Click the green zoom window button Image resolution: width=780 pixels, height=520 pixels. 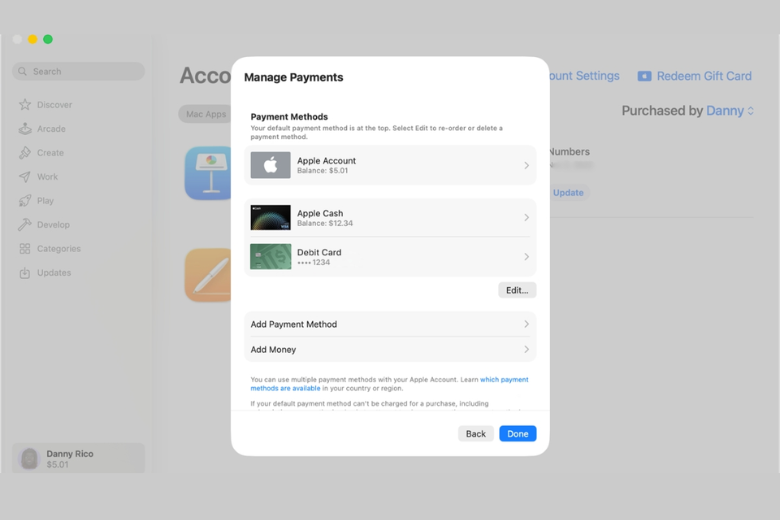[x=48, y=39]
